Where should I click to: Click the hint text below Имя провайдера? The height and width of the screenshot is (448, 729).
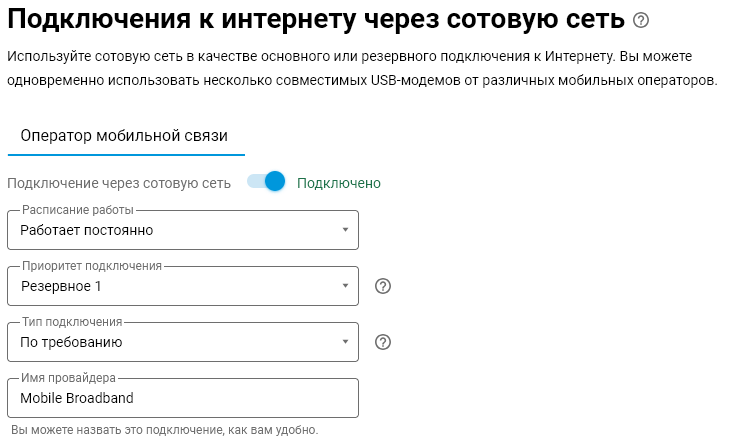pyautogui.click(x=163, y=430)
